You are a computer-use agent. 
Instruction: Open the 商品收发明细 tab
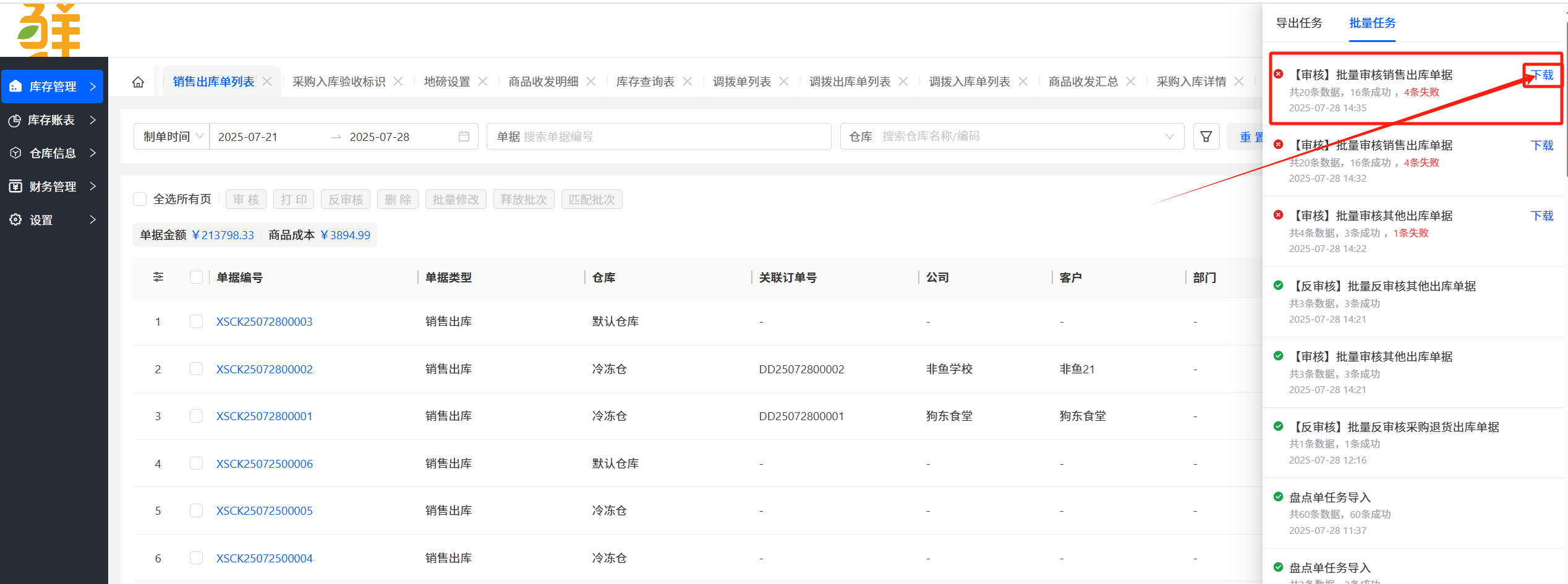(x=543, y=82)
